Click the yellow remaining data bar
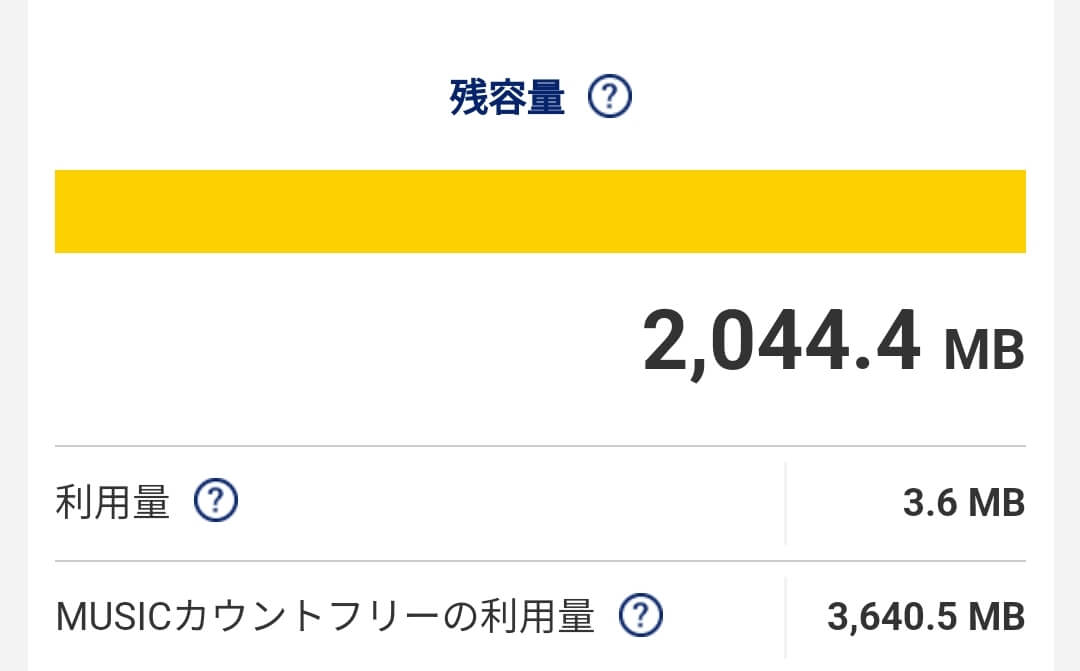 (x=540, y=211)
